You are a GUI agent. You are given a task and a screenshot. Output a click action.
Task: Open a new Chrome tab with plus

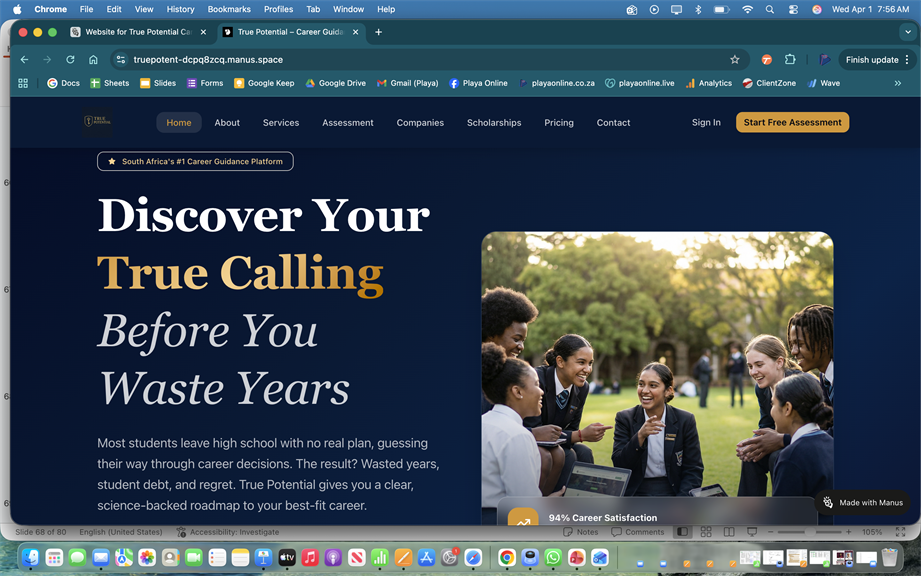click(378, 32)
